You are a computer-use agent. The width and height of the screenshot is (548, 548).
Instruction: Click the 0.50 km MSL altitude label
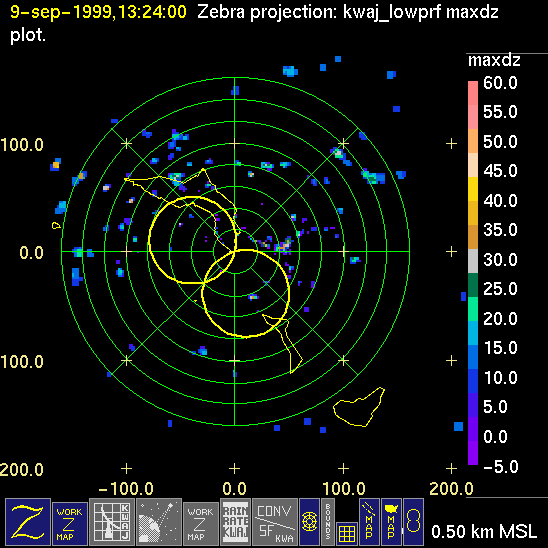[x=484, y=532]
